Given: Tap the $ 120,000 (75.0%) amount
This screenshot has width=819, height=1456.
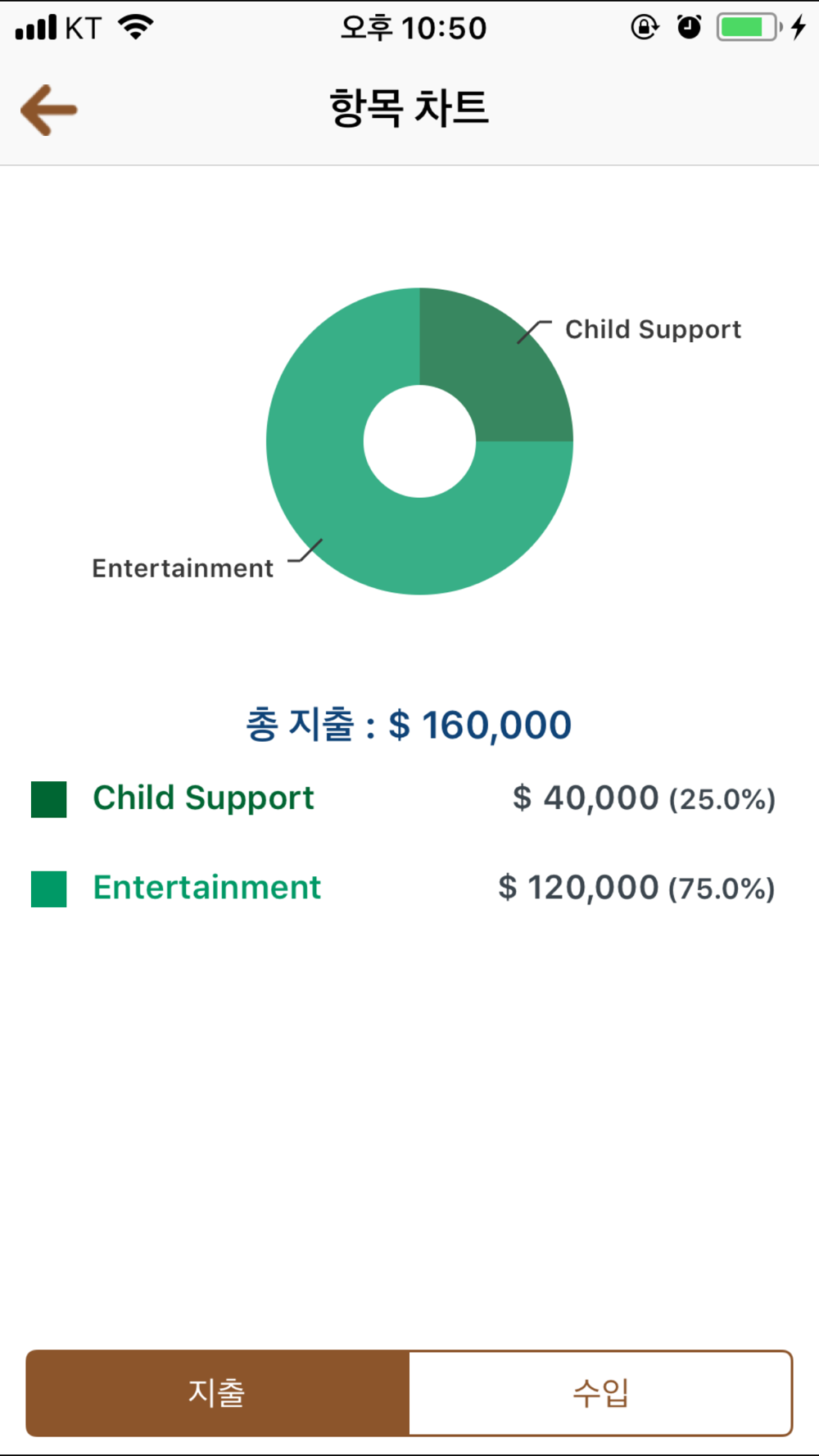Looking at the screenshot, I should [636, 888].
